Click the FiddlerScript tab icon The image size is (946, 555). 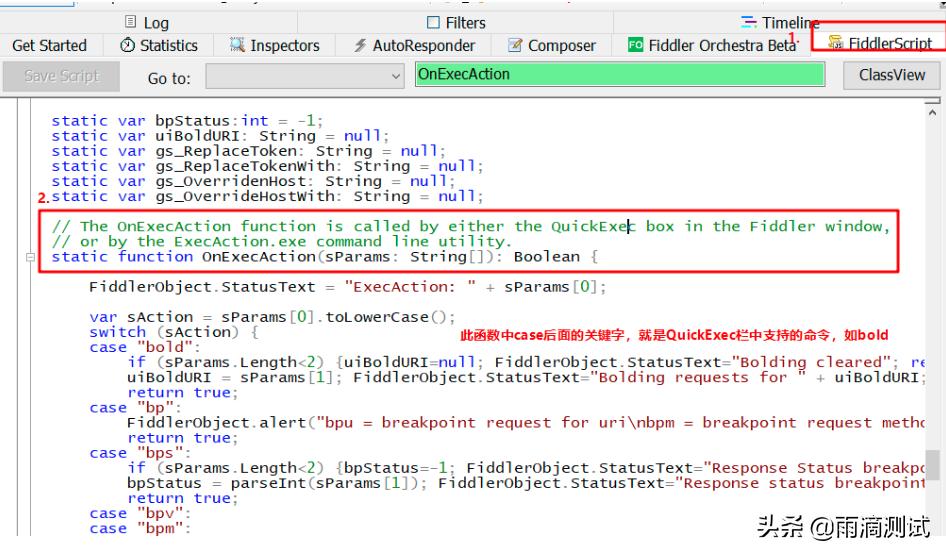835,44
